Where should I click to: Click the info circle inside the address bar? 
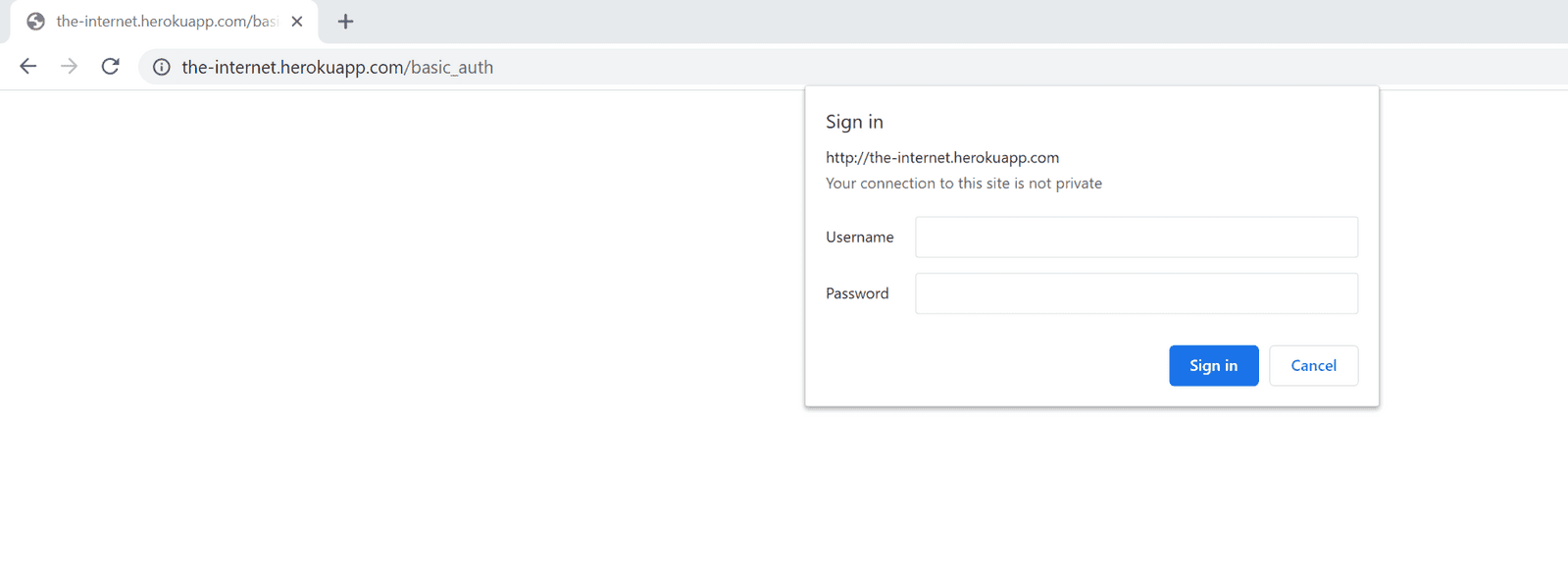[x=160, y=67]
